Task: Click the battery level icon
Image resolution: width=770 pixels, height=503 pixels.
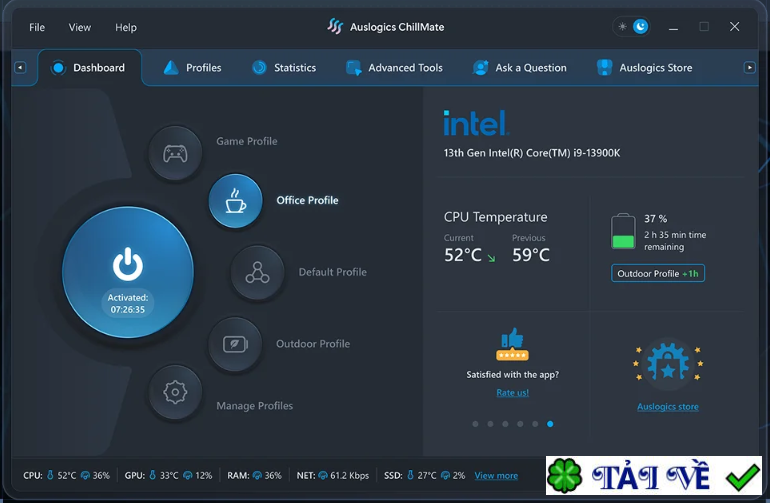Action: click(623, 231)
